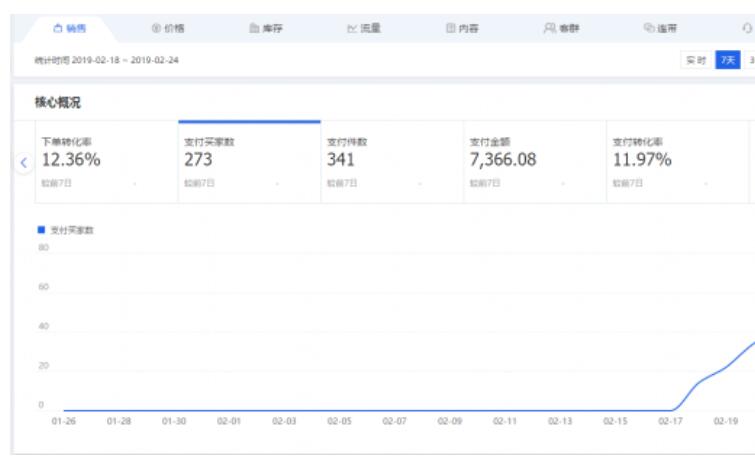Screen dimensions: 755x462
Task: Click the document icon beside 内容
Action: (450, 30)
